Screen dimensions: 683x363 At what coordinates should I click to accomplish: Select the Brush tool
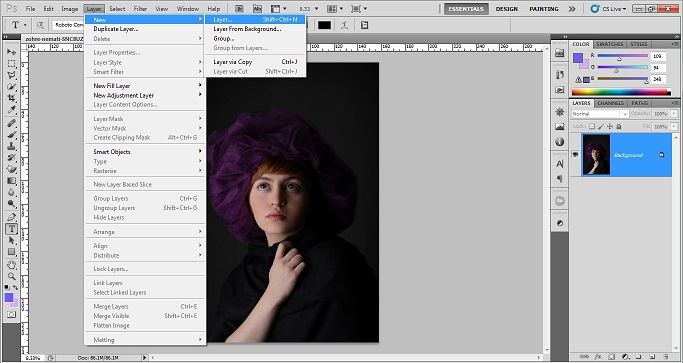[11, 135]
